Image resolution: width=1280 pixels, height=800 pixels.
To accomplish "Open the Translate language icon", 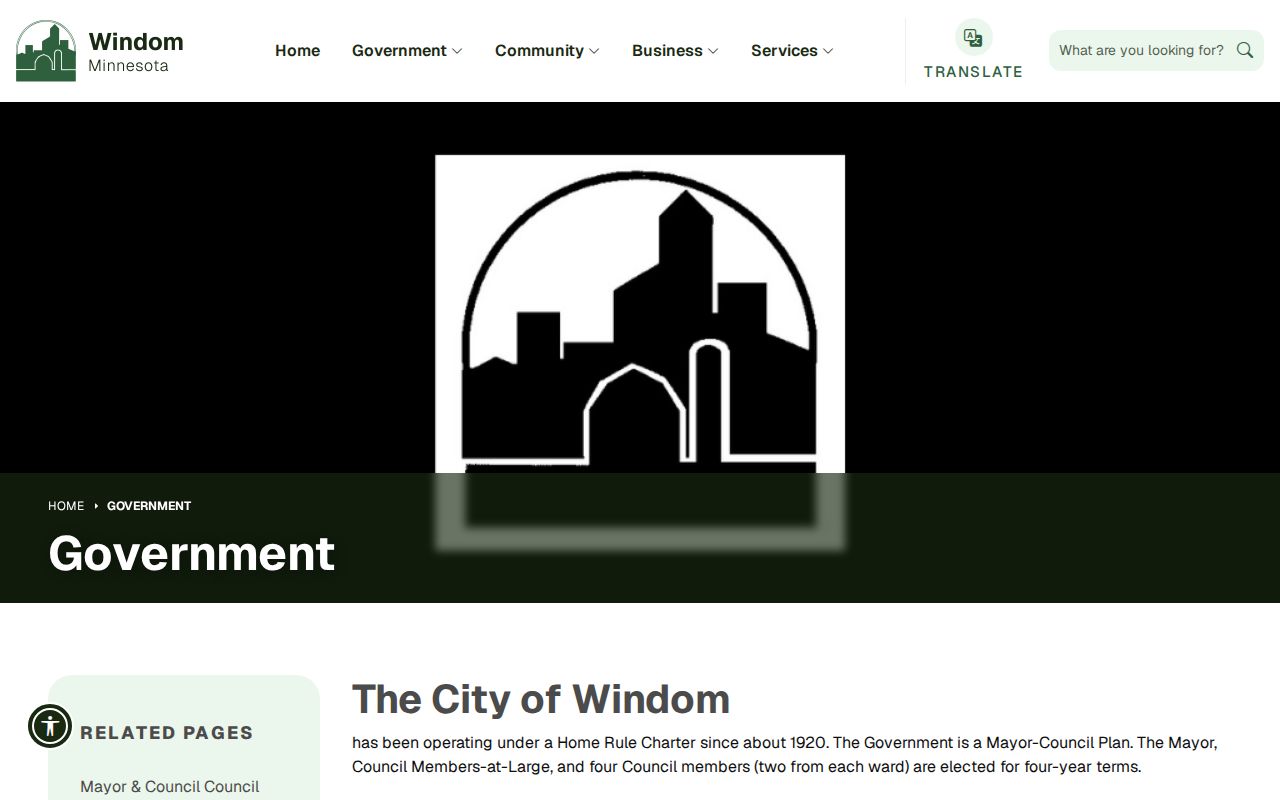I will pyautogui.click(x=973, y=38).
